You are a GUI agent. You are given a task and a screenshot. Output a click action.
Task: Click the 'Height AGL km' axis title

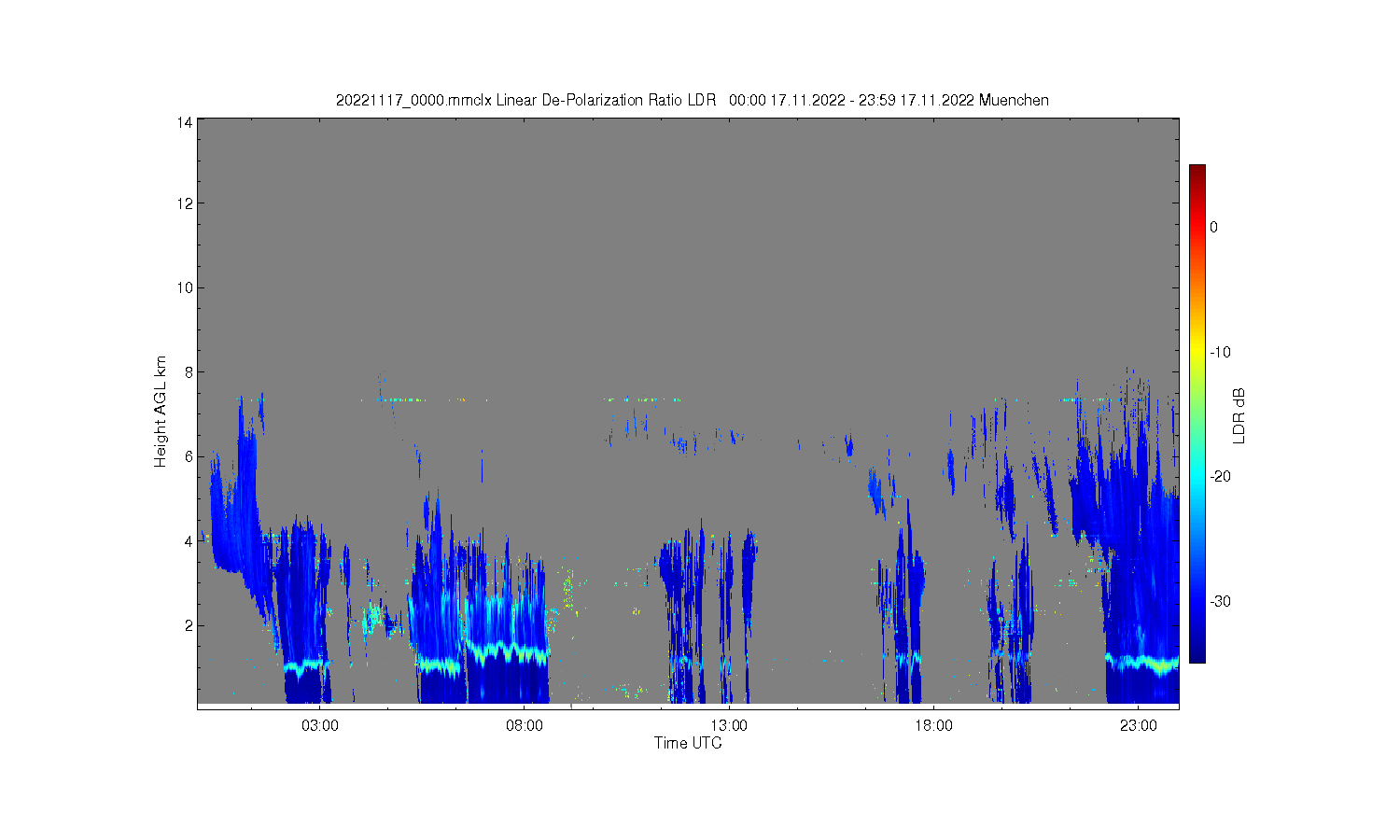[161, 412]
